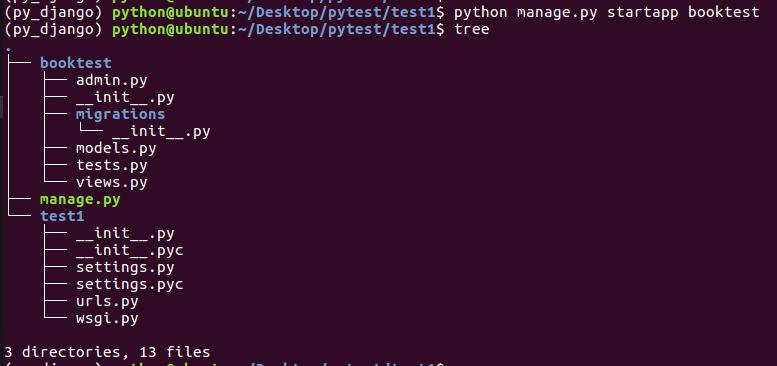Image resolution: width=777 pixels, height=366 pixels.
Task: Select the tests.py file entry
Action: pos(111,165)
